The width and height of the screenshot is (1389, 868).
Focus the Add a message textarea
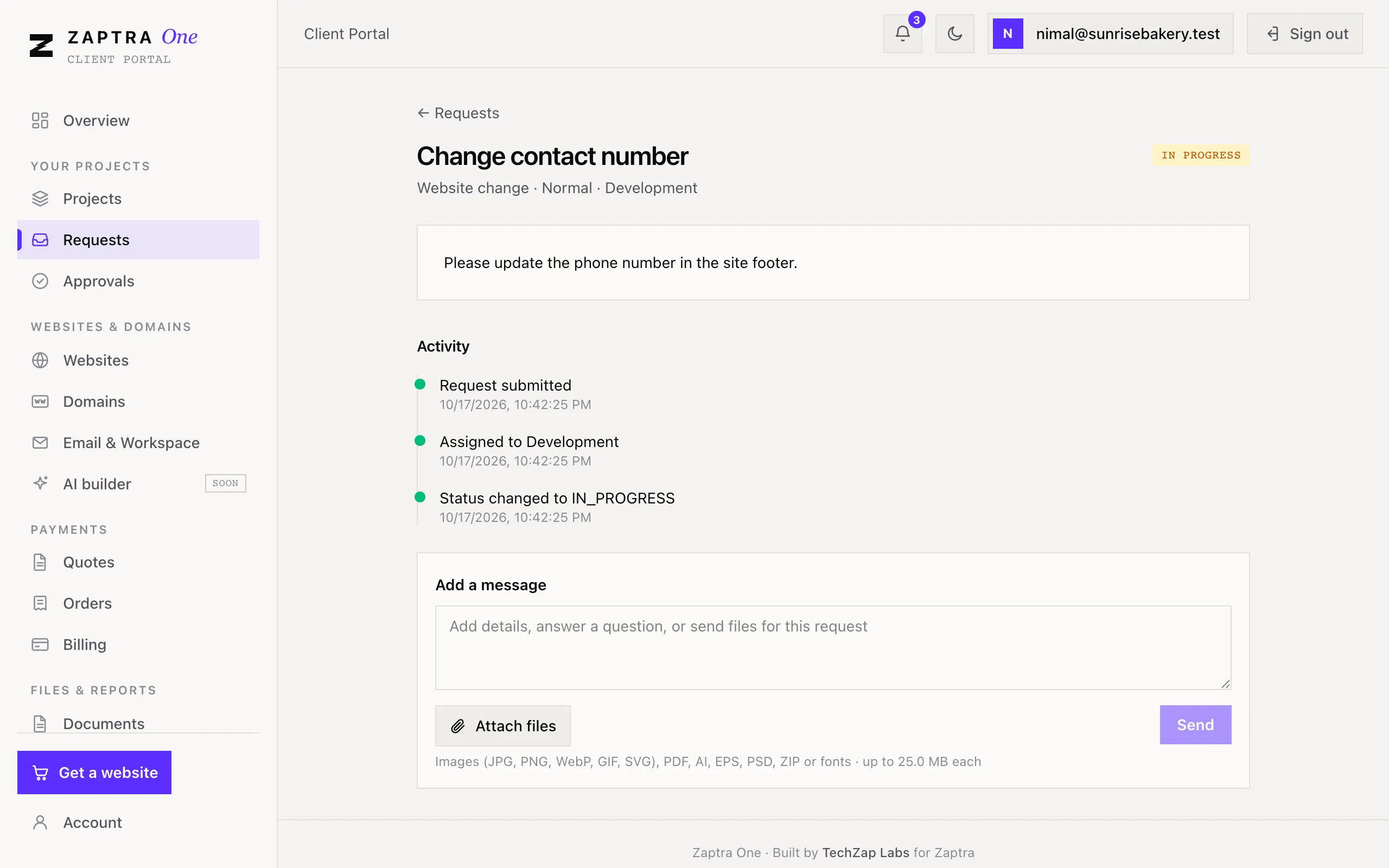pyautogui.click(x=833, y=648)
